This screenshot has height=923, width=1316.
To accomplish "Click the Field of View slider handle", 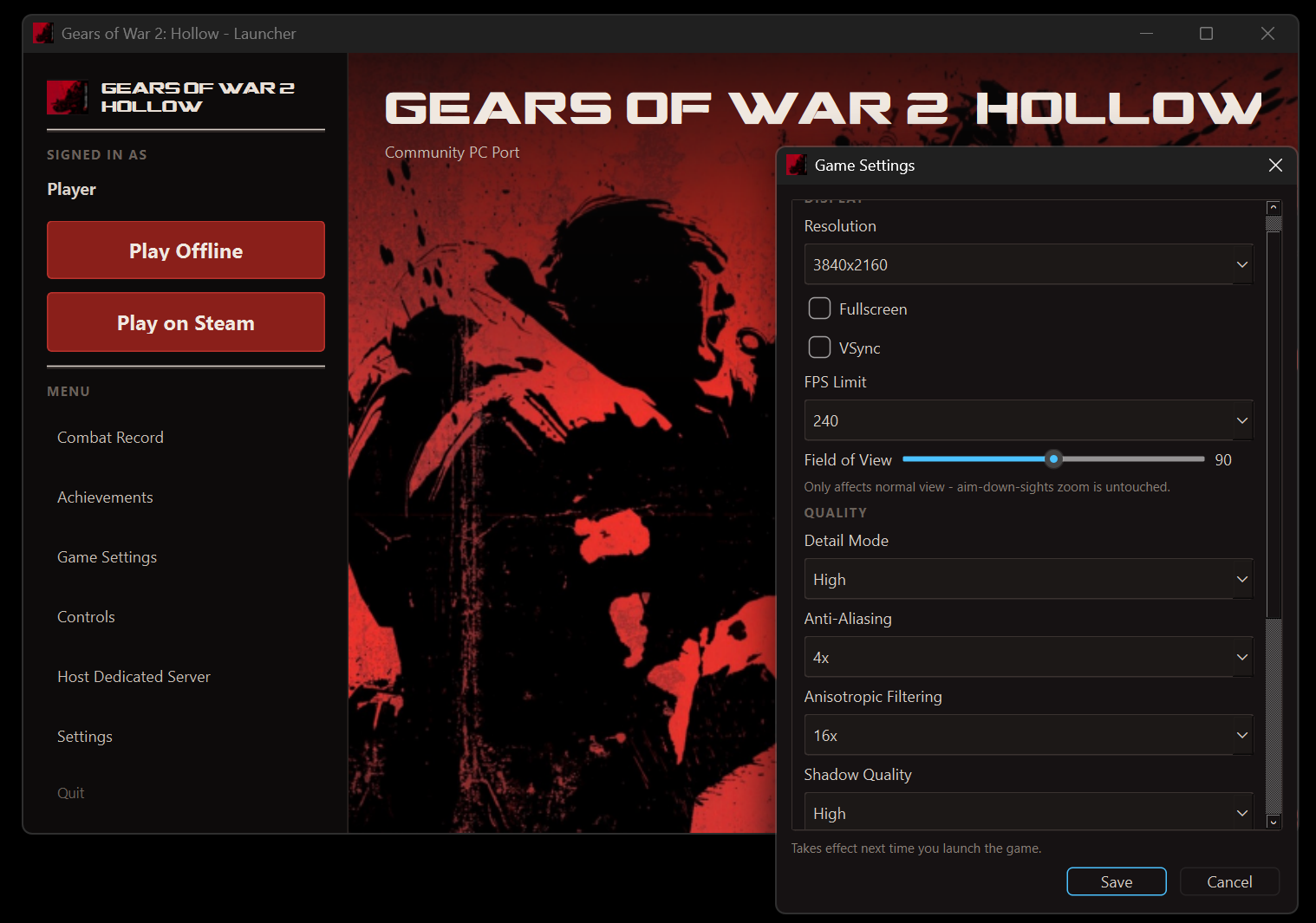I will click(x=1053, y=459).
